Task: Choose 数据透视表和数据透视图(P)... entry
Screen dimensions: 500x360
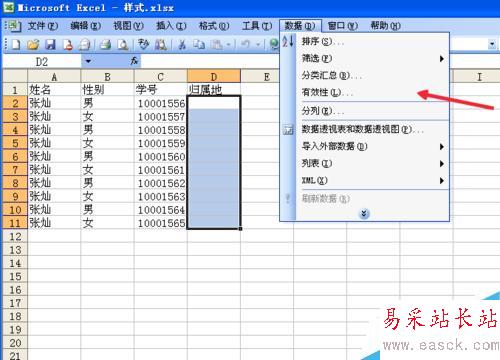Action: (373, 129)
